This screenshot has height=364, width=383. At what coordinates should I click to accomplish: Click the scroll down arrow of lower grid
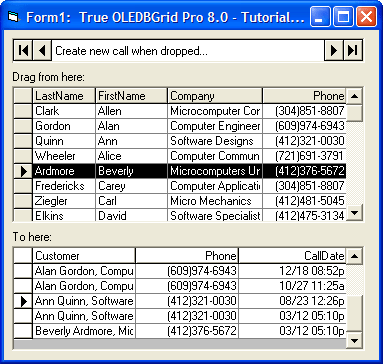354,341
